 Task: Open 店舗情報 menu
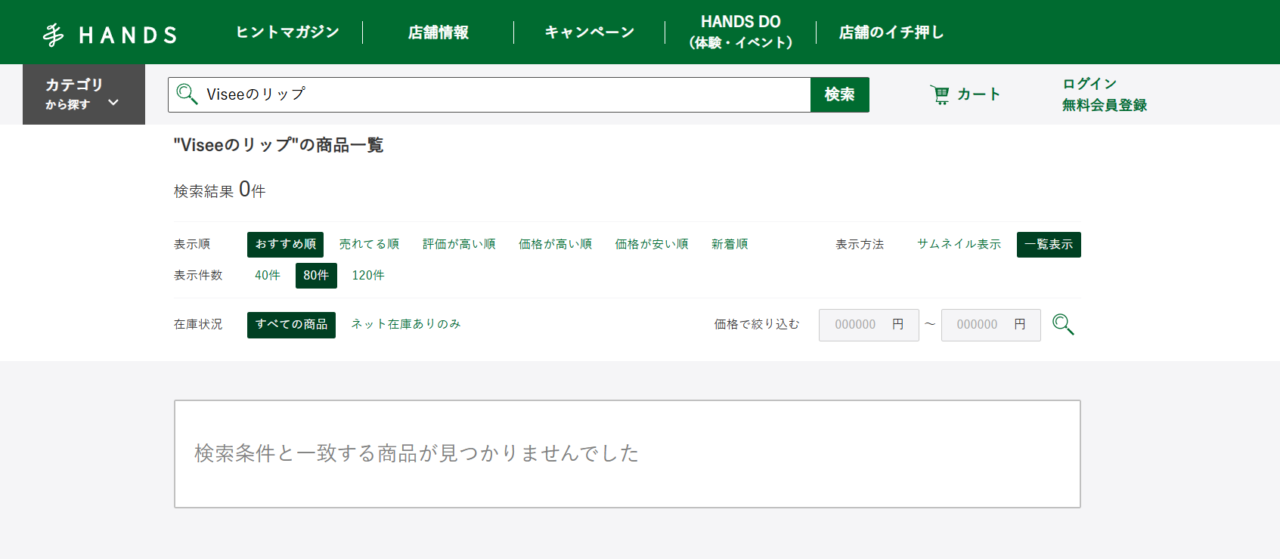[438, 32]
